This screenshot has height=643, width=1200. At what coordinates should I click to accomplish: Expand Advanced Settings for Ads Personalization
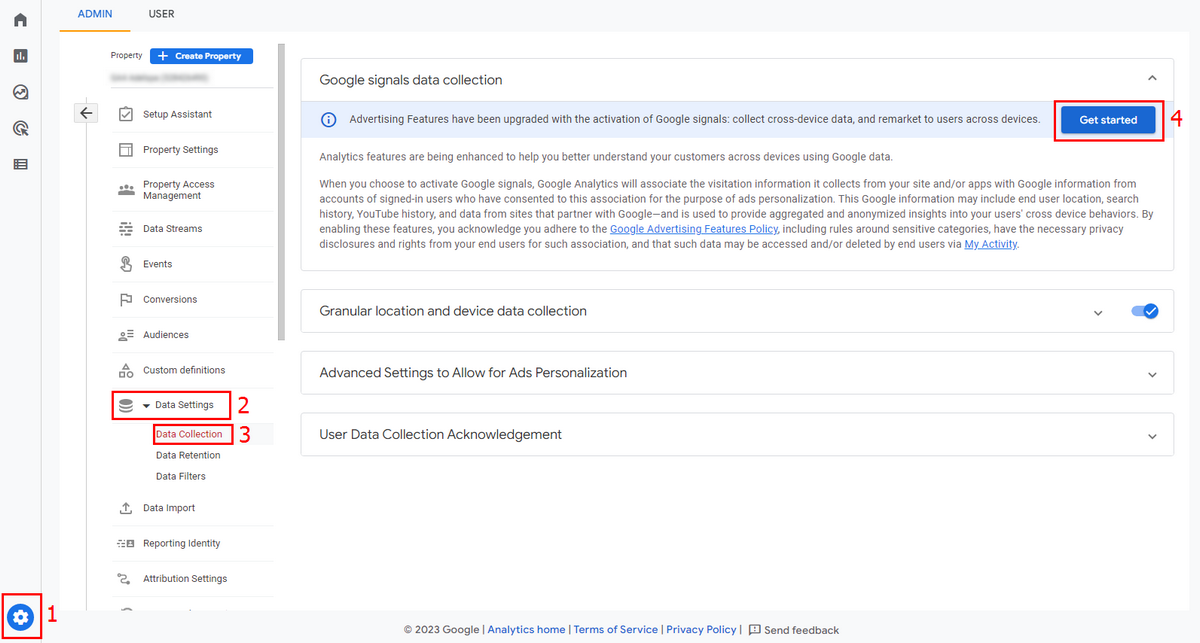click(x=1152, y=375)
